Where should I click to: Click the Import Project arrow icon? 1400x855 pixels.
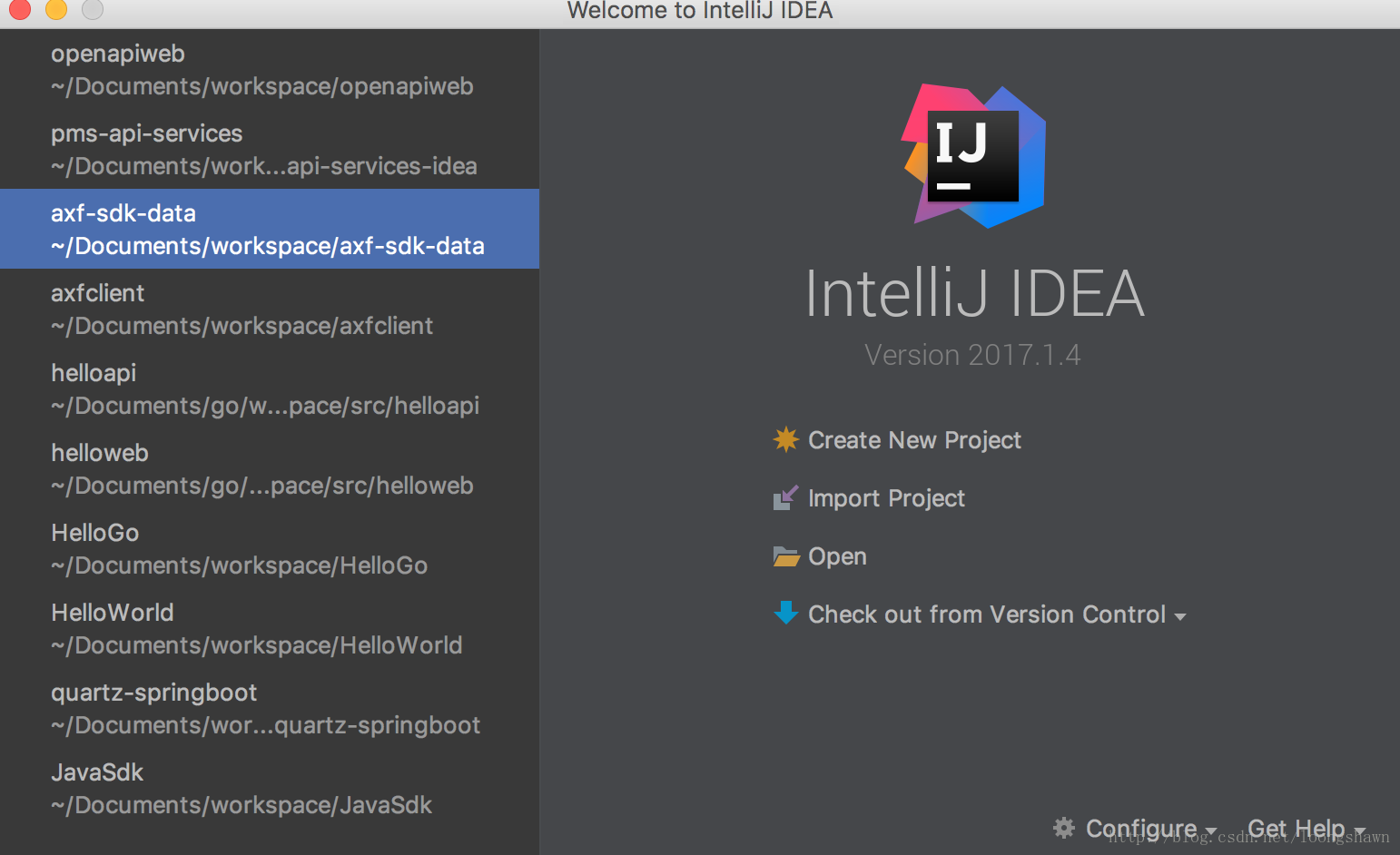[x=785, y=498]
